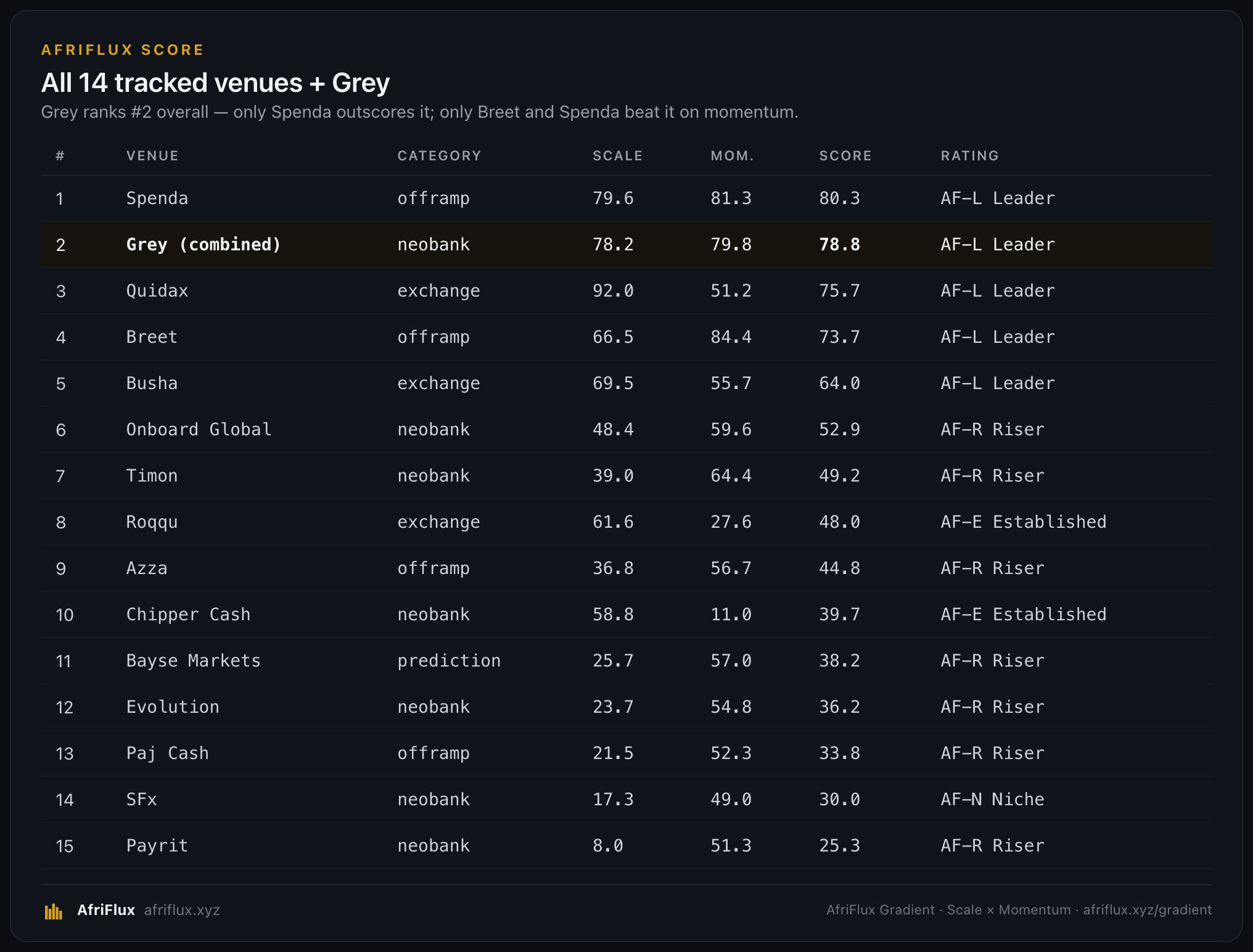1253x952 pixels.
Task: Click rank number 15 in Payrit row
Action: 64,847
